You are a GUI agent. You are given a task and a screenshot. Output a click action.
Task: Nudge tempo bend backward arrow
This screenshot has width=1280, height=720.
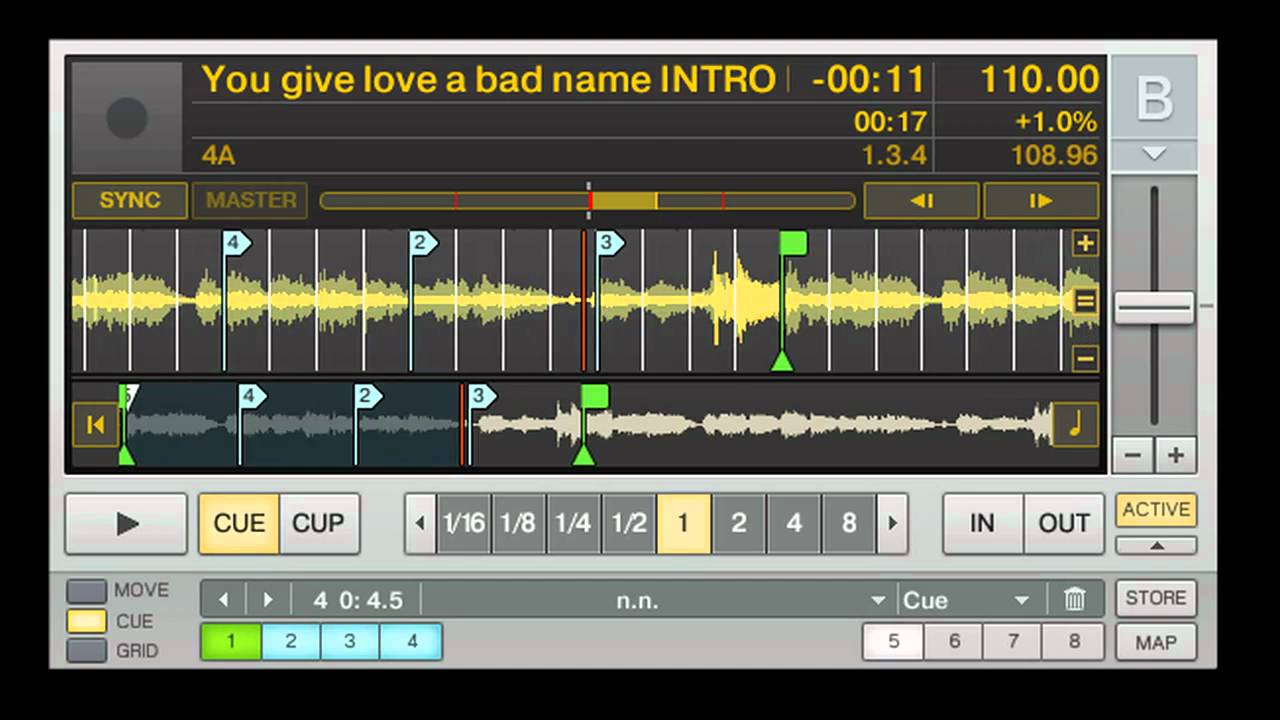[921, 200]
